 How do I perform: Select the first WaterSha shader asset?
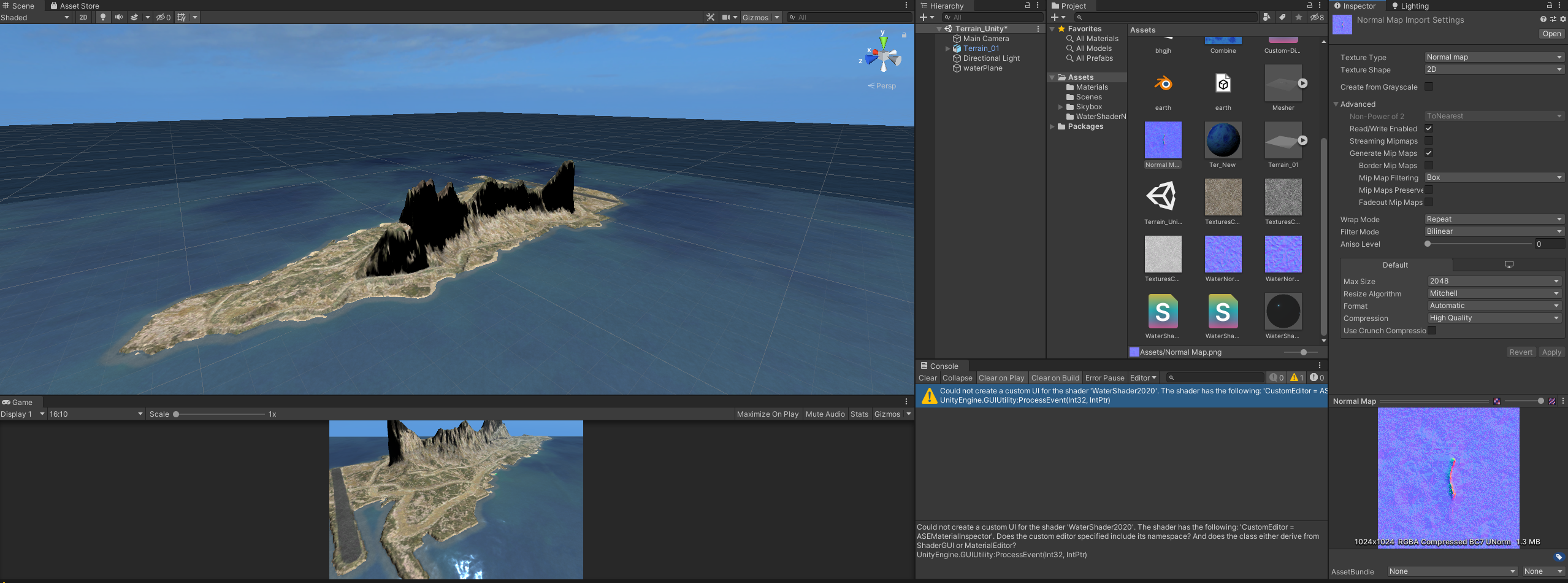point(1163,312)
